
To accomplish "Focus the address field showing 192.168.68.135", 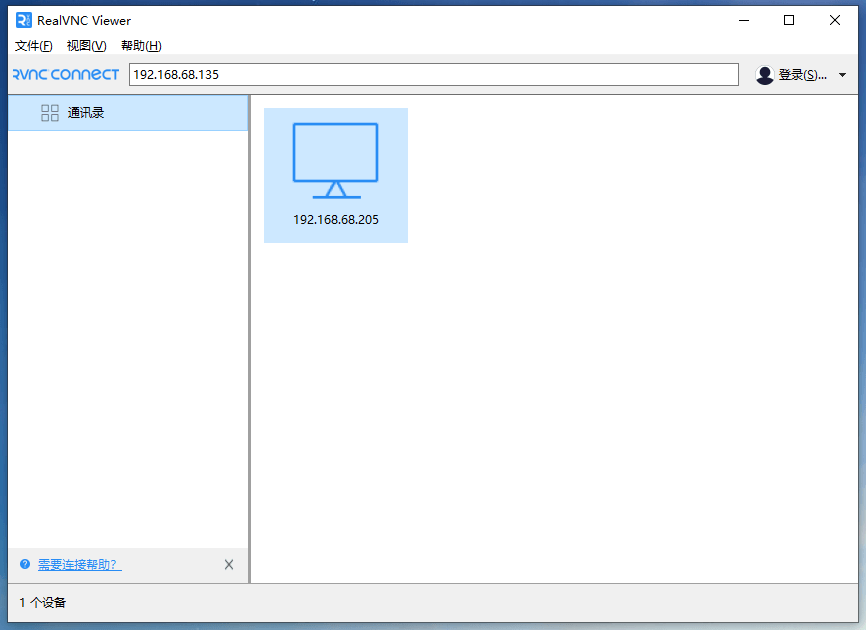I will 434,75.
